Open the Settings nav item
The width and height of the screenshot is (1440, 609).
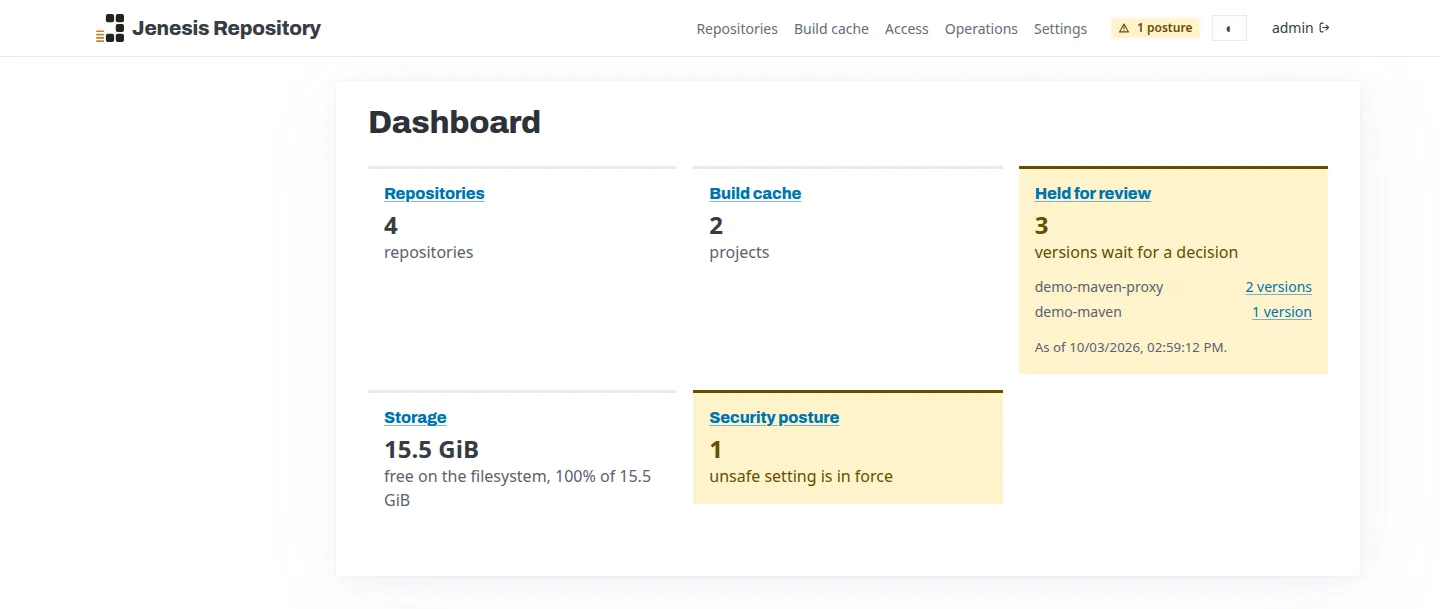coord(1060,29)
